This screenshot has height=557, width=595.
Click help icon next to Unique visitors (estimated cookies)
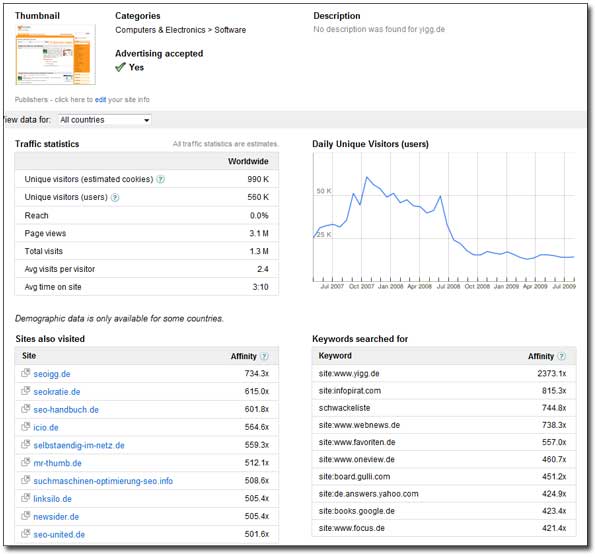pos(161,179)
